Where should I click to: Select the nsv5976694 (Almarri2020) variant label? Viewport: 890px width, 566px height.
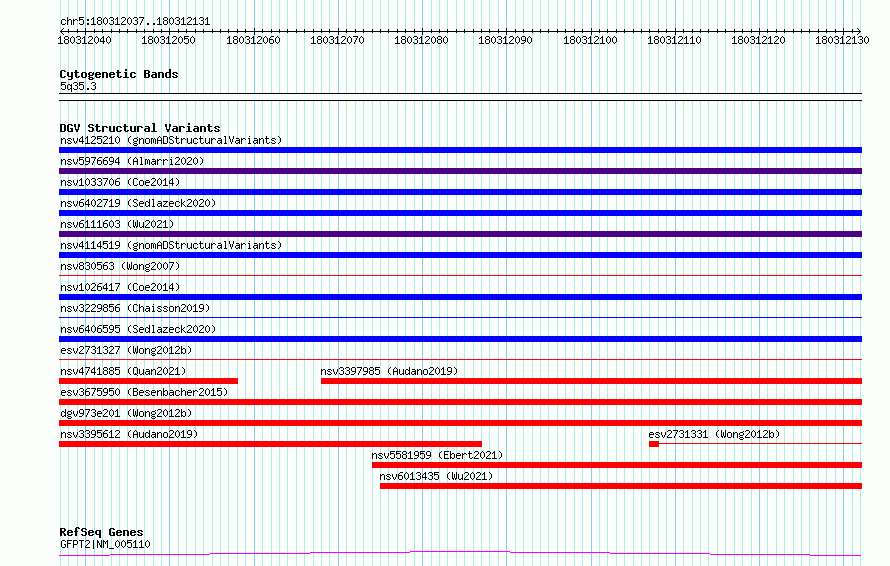click(132, 161)
